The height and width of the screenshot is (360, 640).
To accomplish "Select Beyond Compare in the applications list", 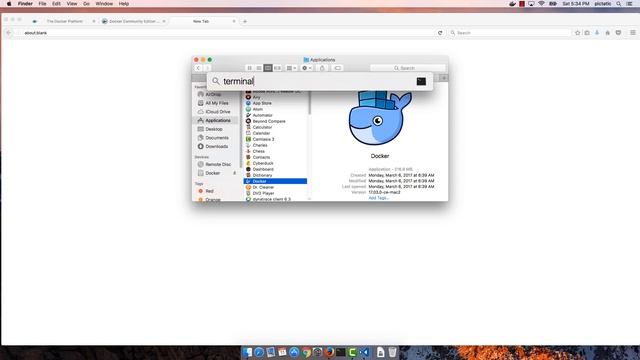I will coord(269,121).
